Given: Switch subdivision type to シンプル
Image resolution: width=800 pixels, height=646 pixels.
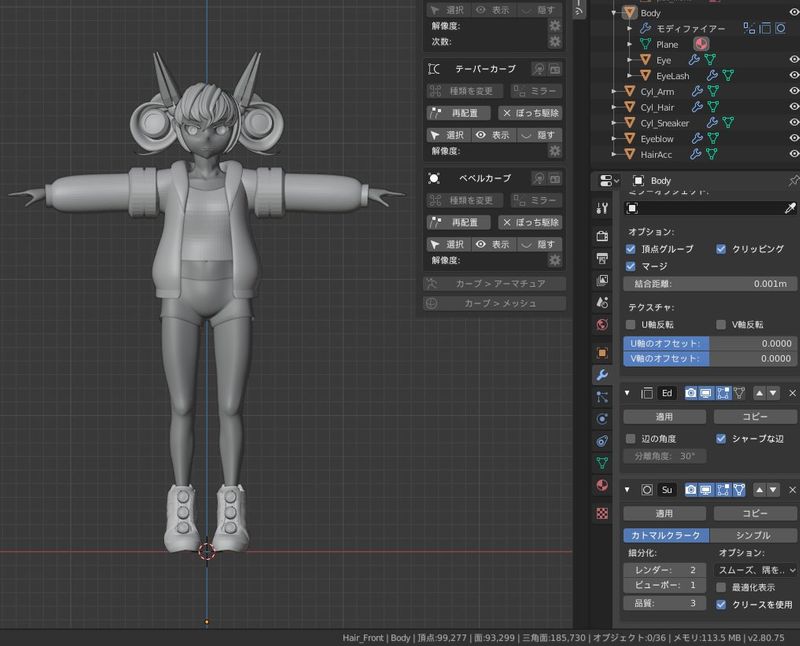Looking at the screenshot, I should [x=753, y=535].
